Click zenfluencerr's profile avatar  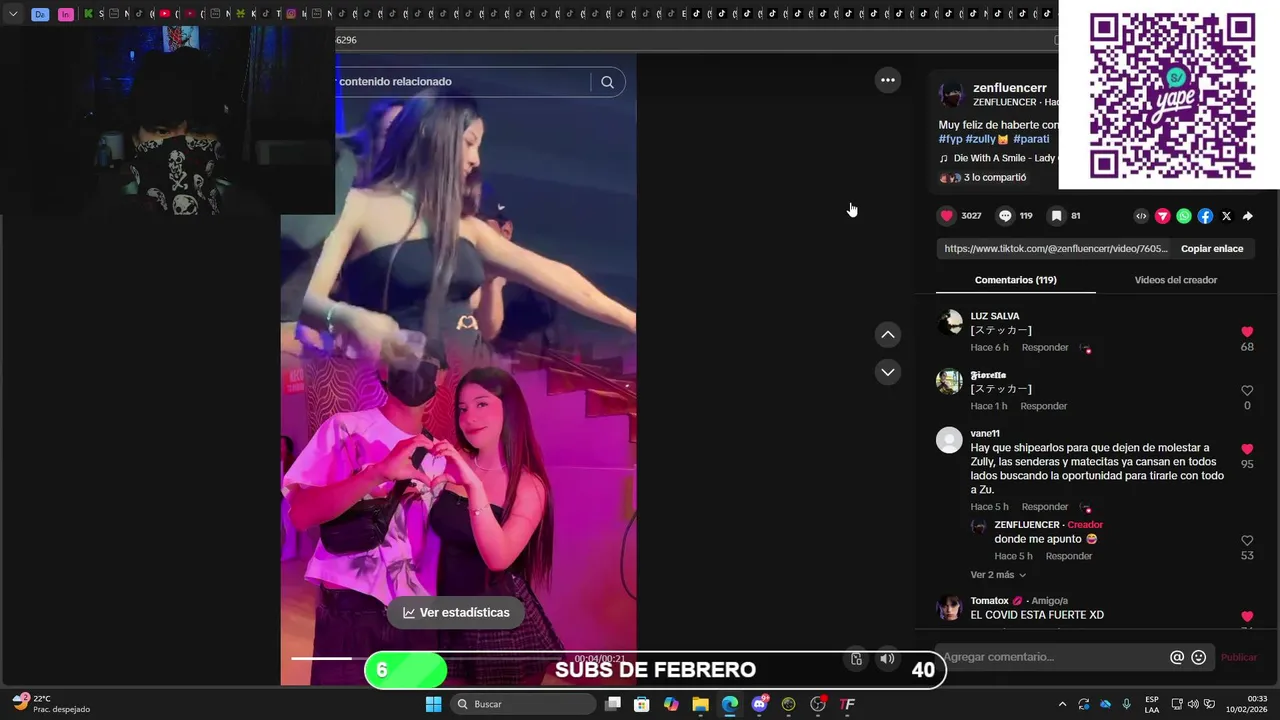tap(951, 95)
